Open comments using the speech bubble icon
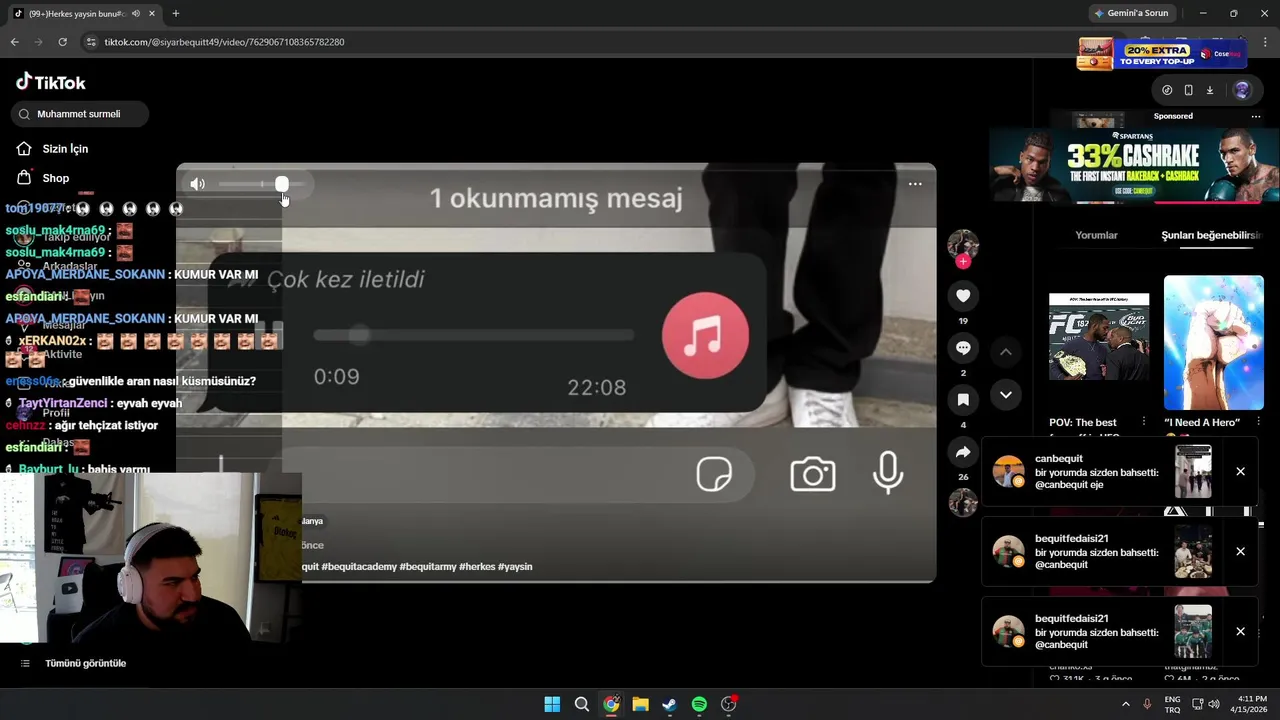Image resolution: width=1280 pixels, height=720 pixels. [963, 348]
